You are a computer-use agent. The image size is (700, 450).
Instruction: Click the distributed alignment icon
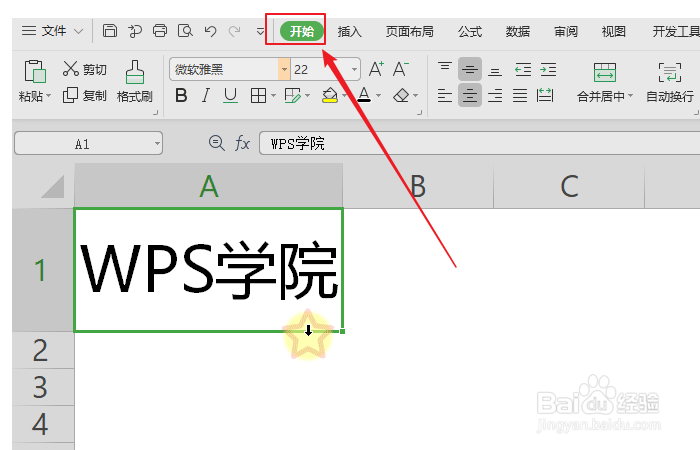(545, 96)
